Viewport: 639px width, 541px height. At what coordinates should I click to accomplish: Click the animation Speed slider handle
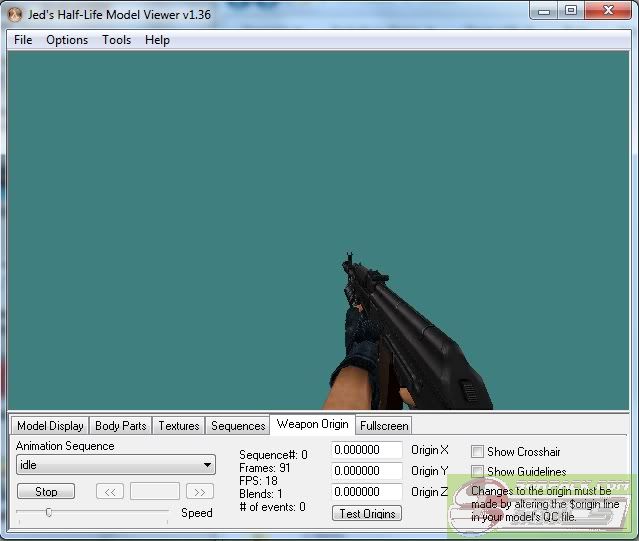(x=48, y=512)
